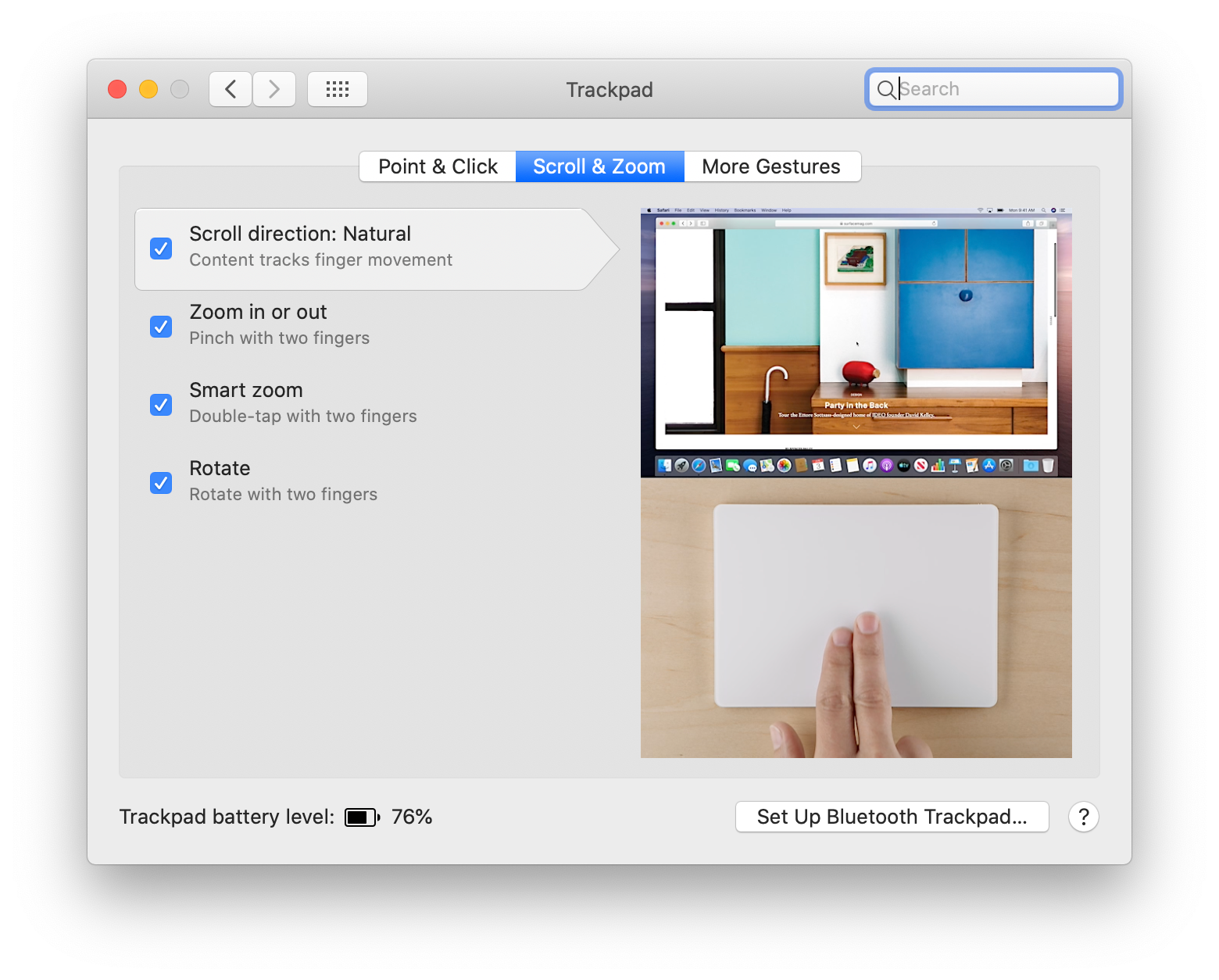Disable Scroll direction: Natural

pos(160,248)
